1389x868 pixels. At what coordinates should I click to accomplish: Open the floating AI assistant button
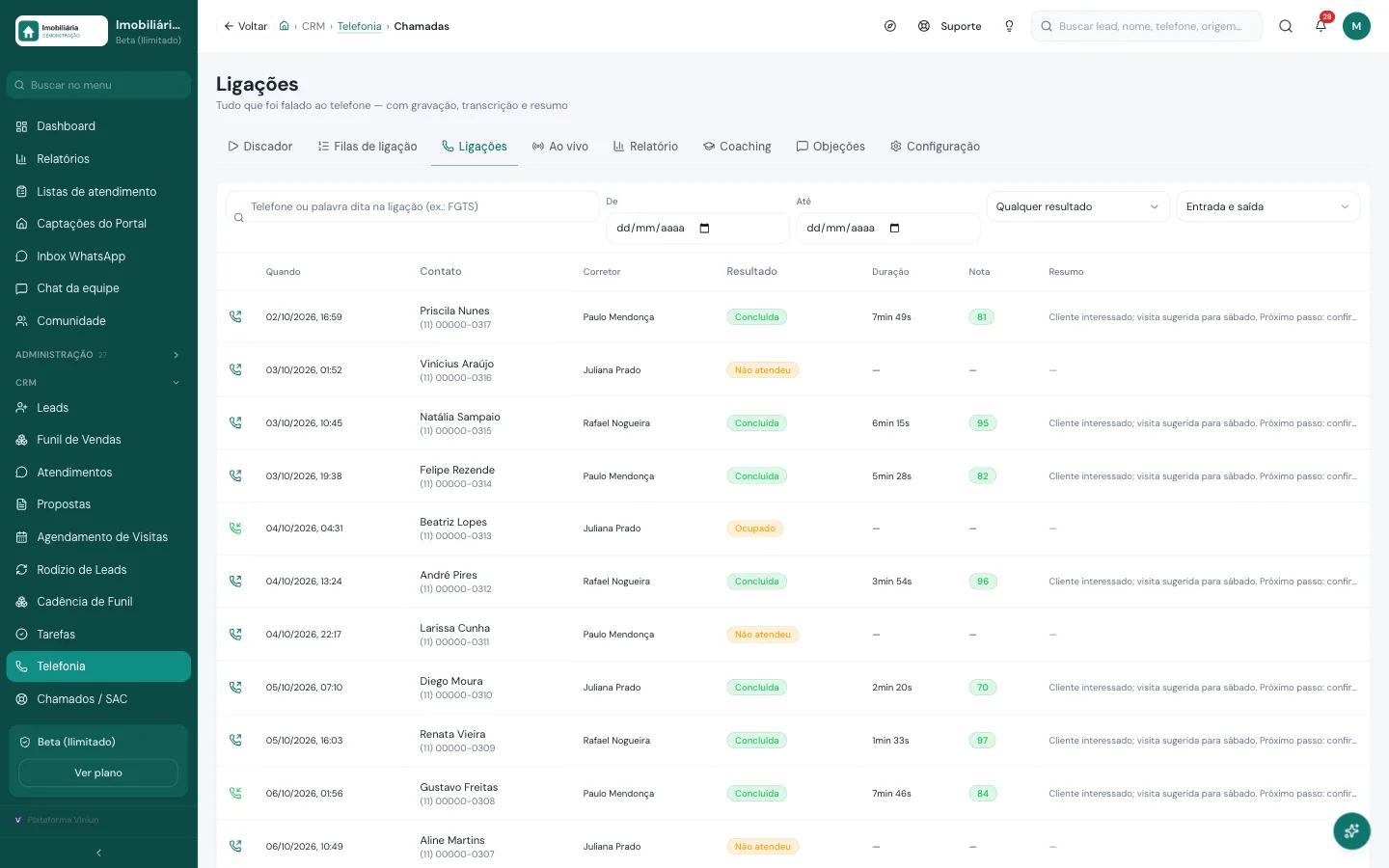click(x=1351, y=830)
